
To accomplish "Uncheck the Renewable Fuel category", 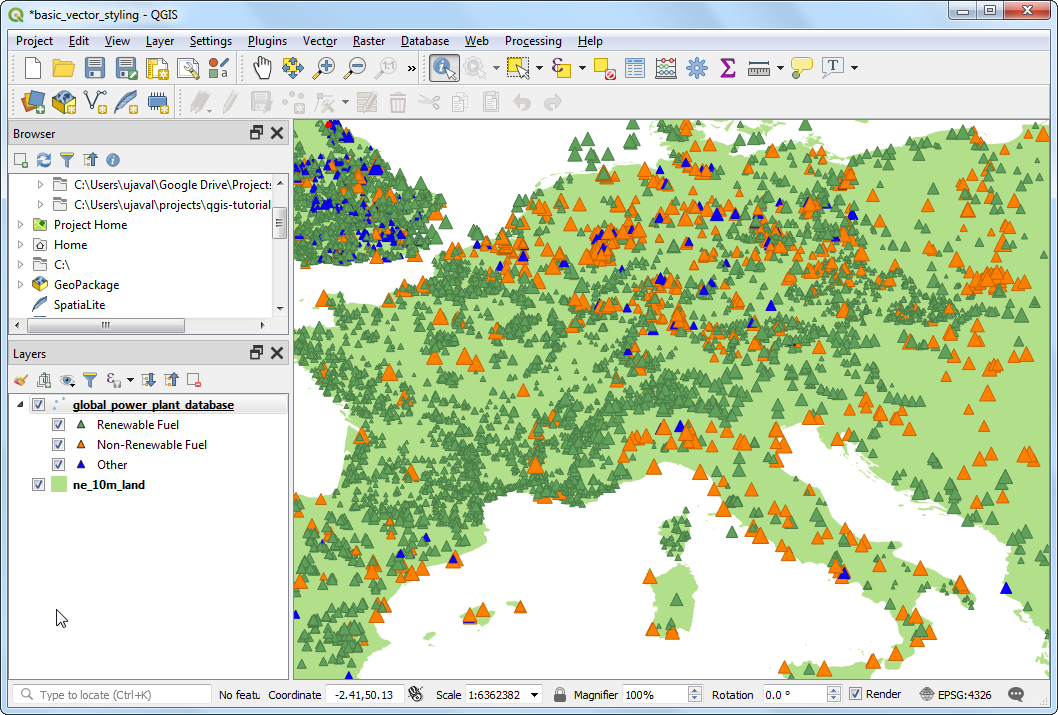I will (59, 425).
